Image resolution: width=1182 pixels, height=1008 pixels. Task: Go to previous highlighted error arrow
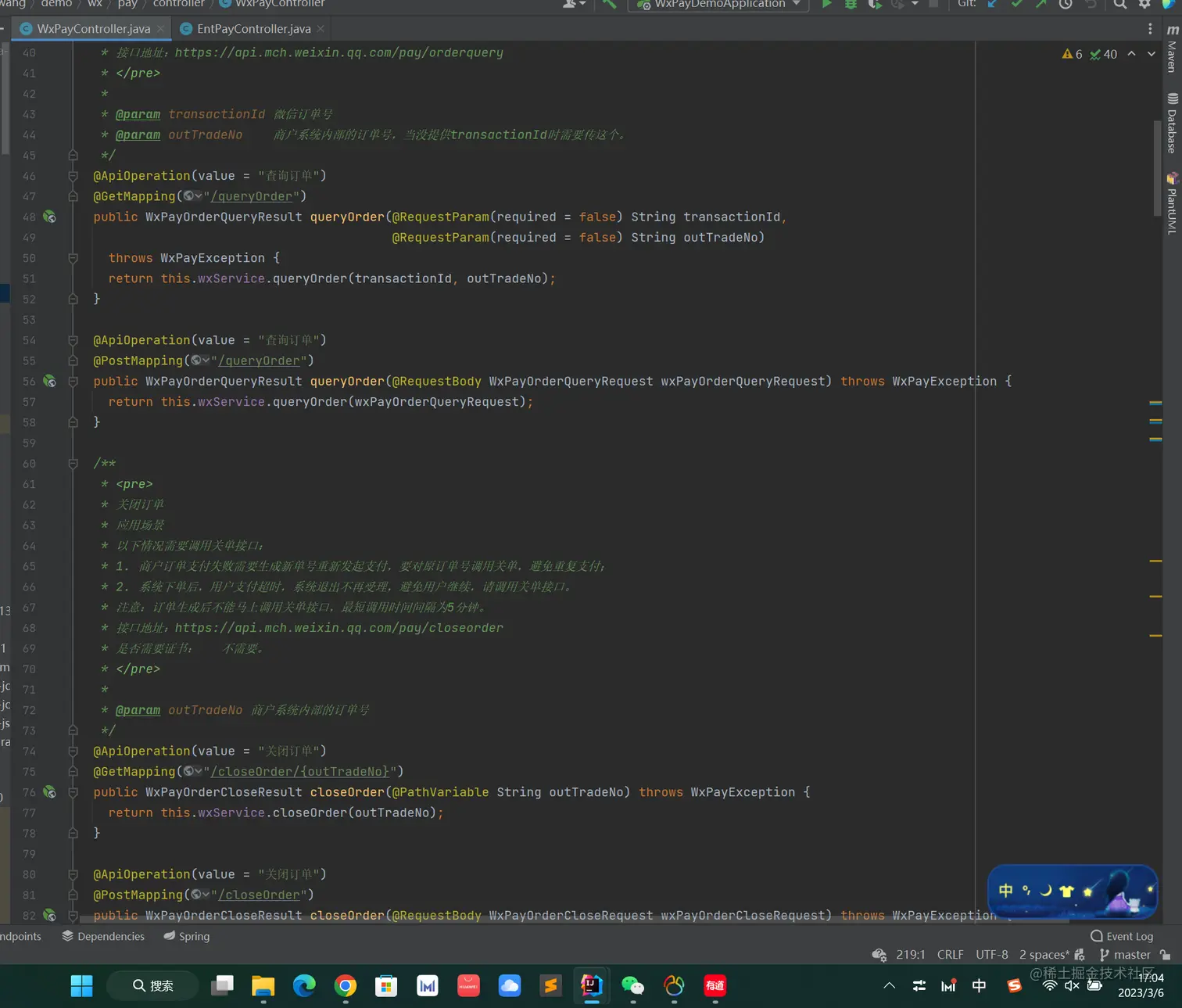pos(1131,54)
